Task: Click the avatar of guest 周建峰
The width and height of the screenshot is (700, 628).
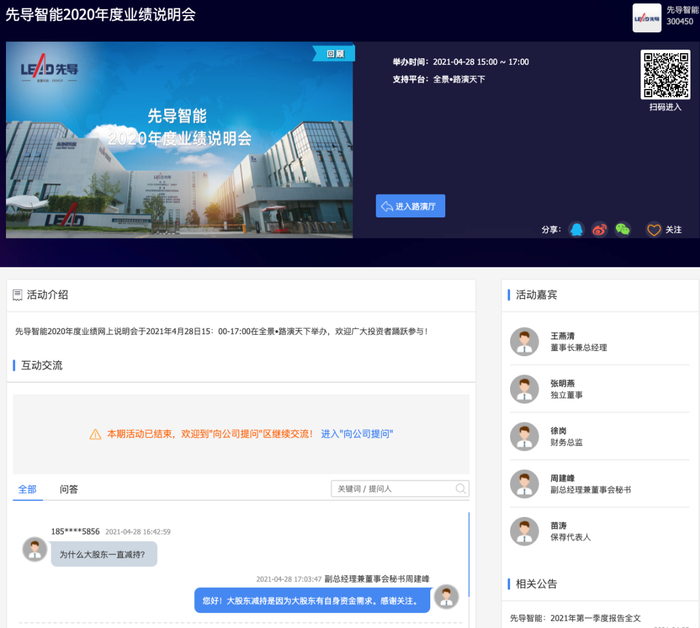Action: (525, 484)
